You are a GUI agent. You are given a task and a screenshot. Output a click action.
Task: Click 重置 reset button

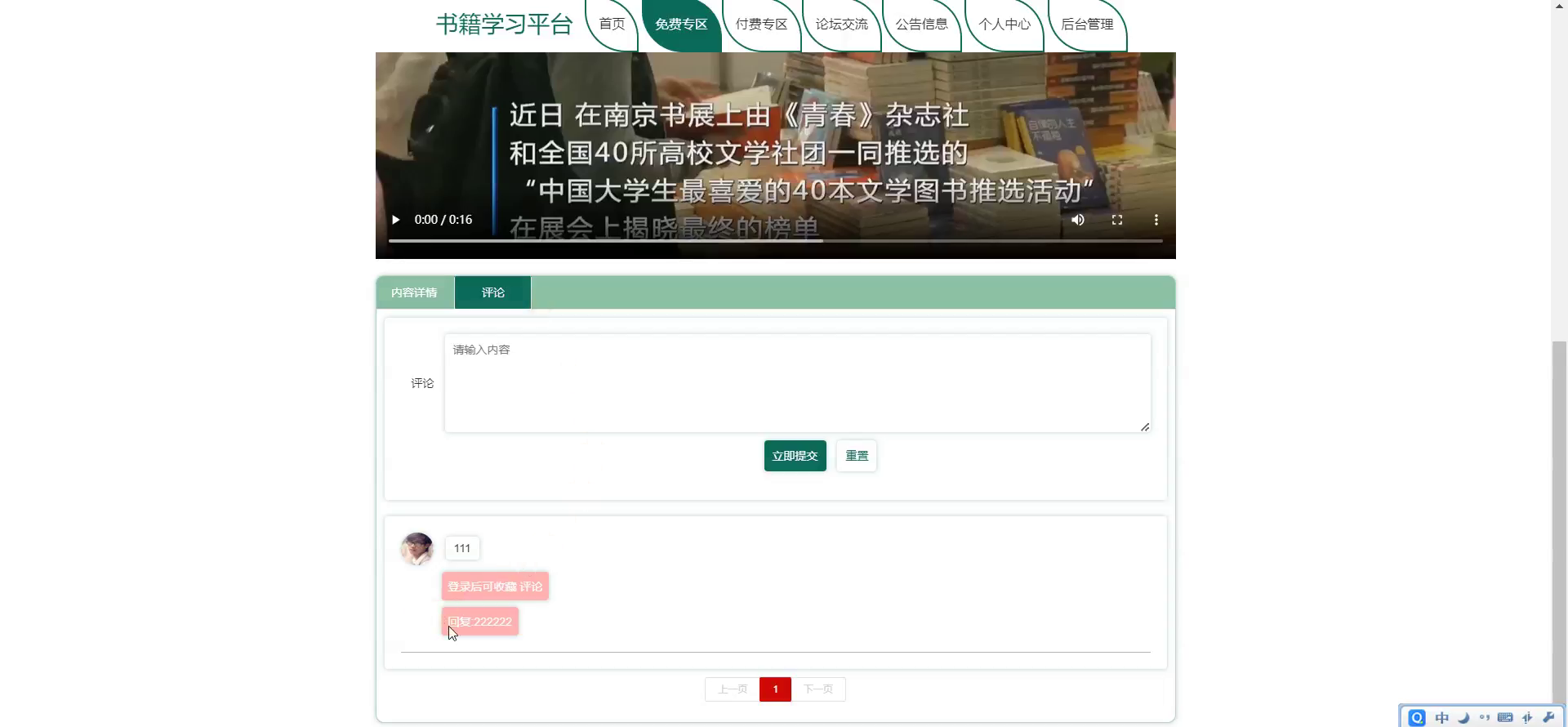point(857,456)
